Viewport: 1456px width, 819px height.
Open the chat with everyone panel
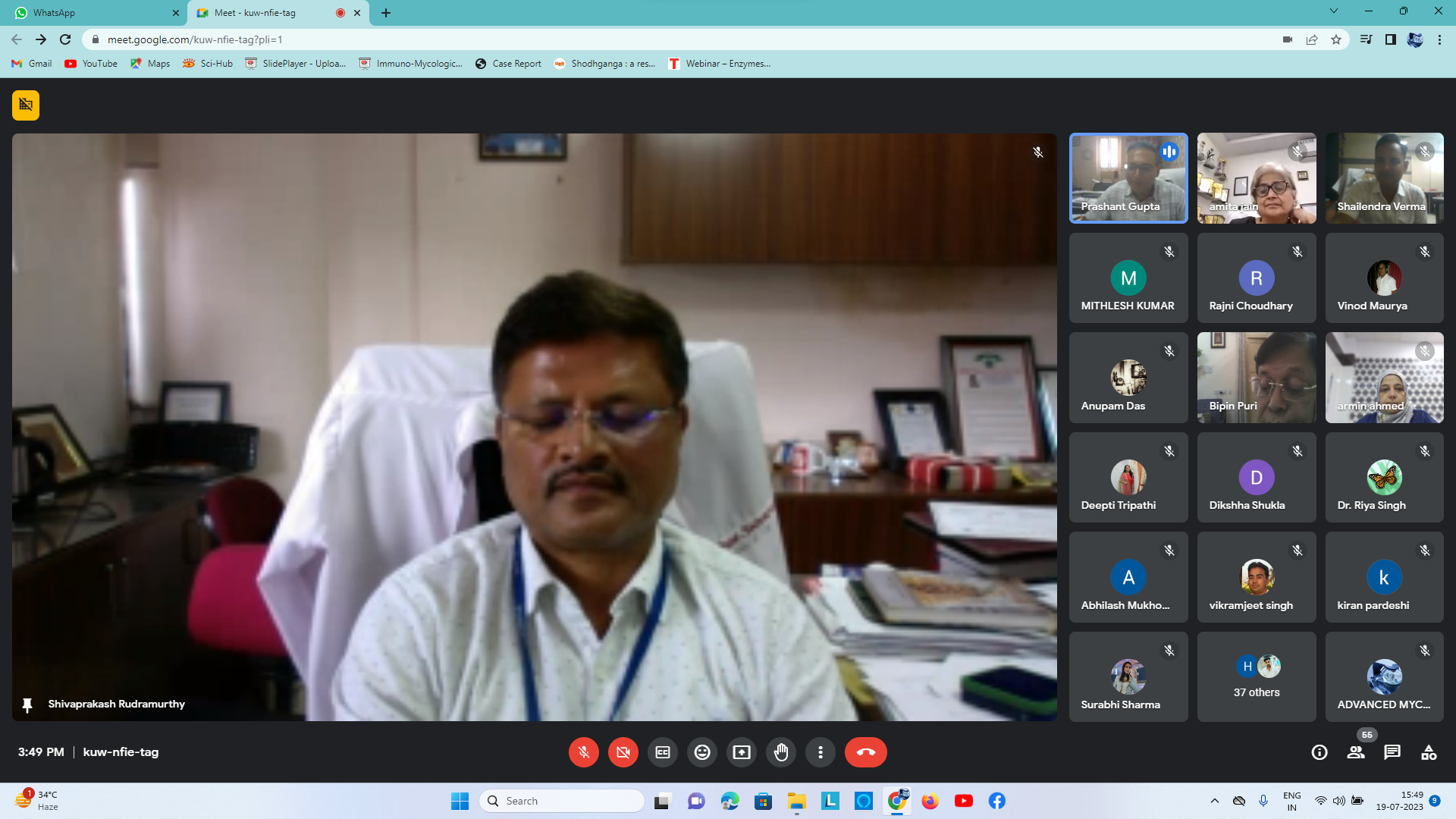click(x=1392, y=752)
